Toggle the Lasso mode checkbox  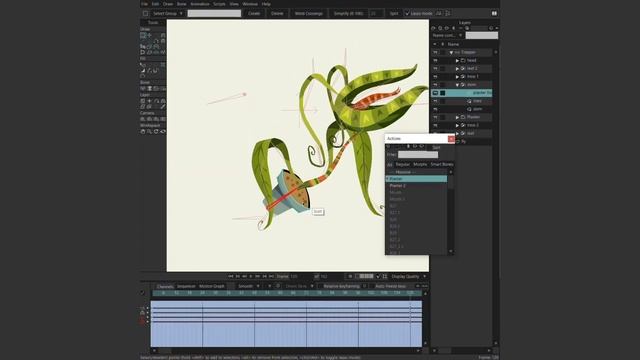pyautogui.click(x=407, y=13)
